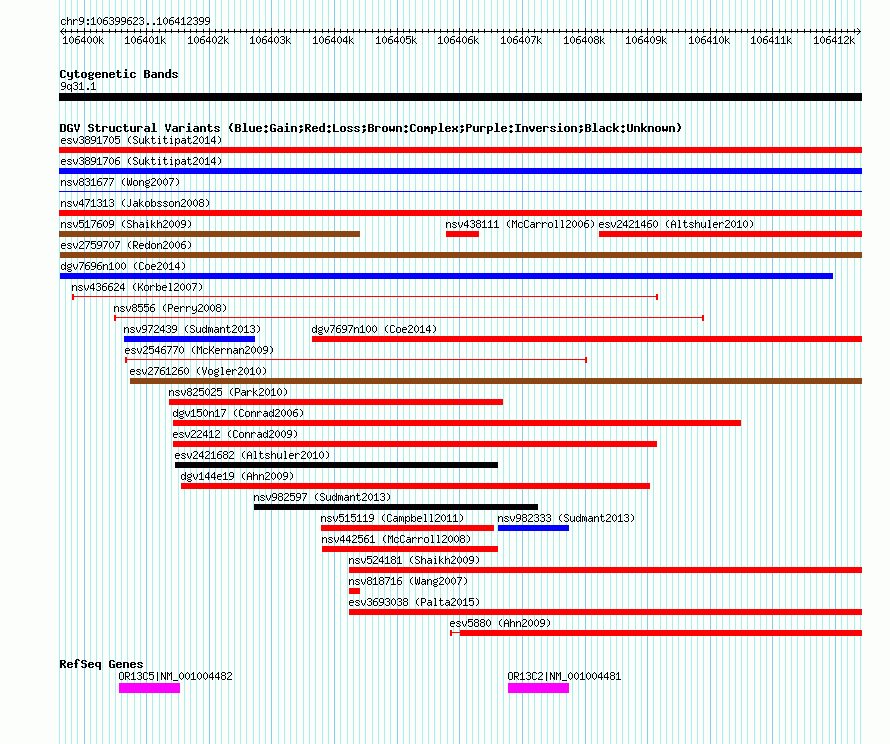Click the 106403k ruler tick label

coord(270,40)
